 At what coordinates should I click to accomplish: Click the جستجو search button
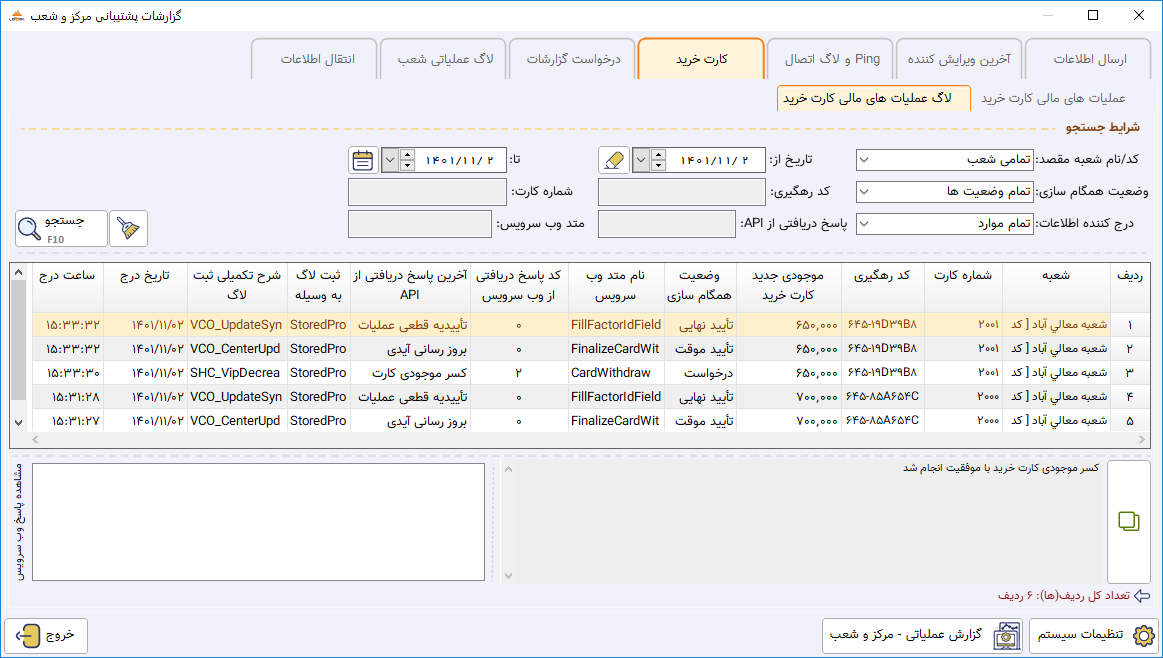62,228
